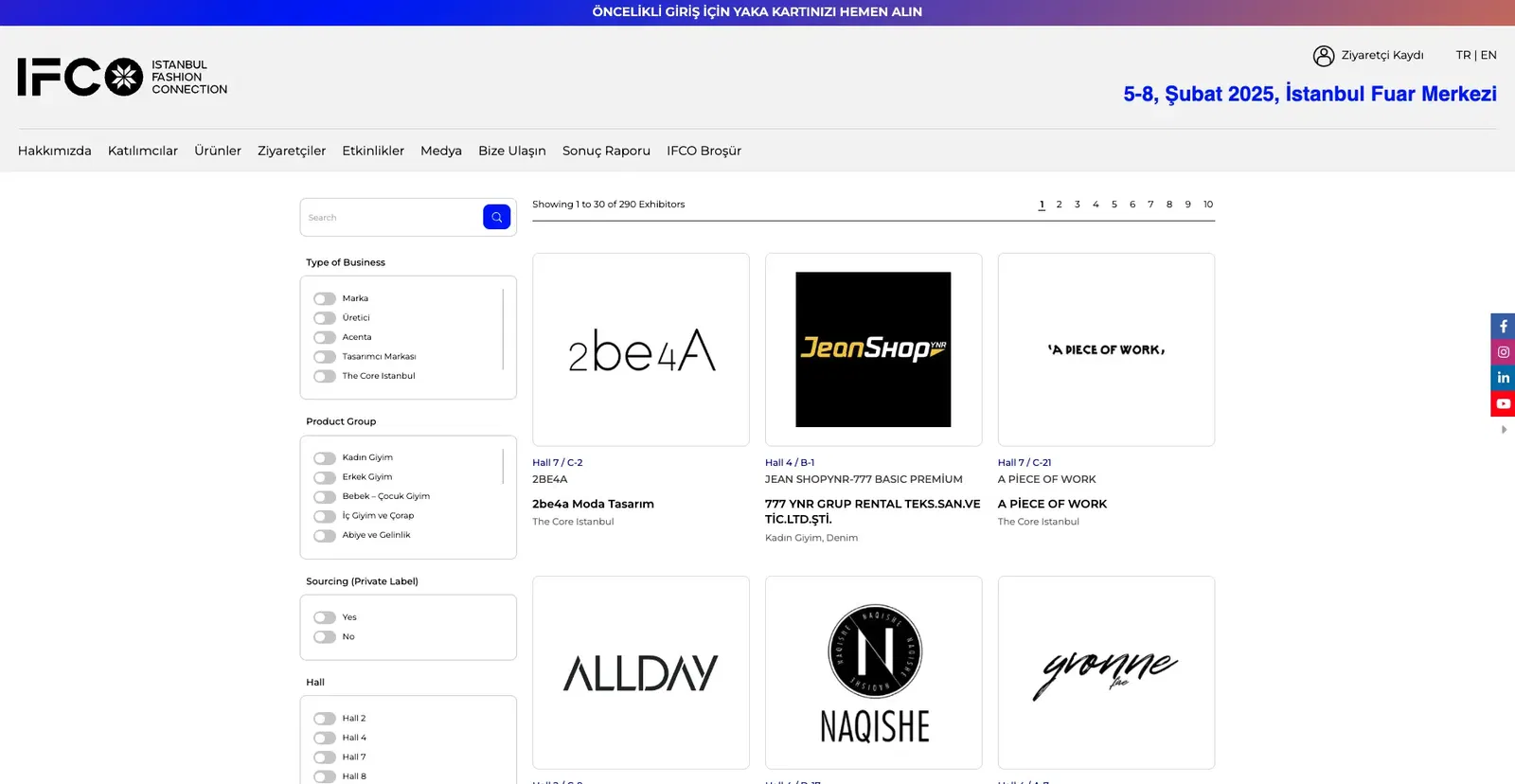Go to results page 2
This screenshot has height=784, width=1515.
tap(1059, 205)
